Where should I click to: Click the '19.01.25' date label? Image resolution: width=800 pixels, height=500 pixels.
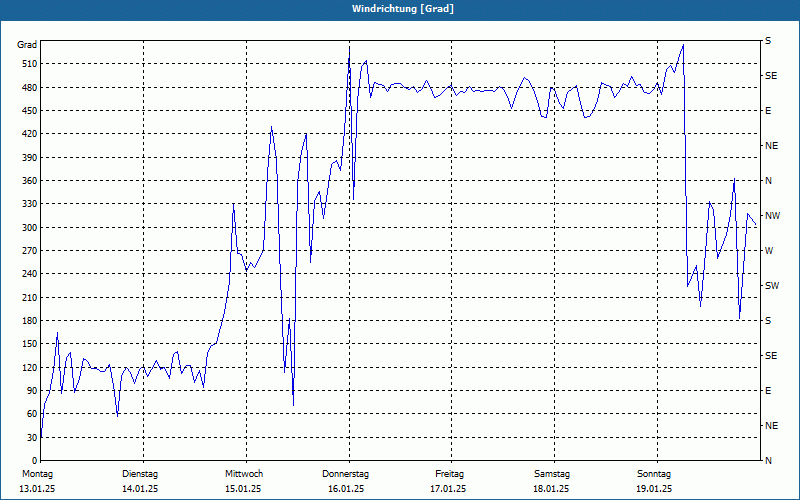click(x=654, y=489)
